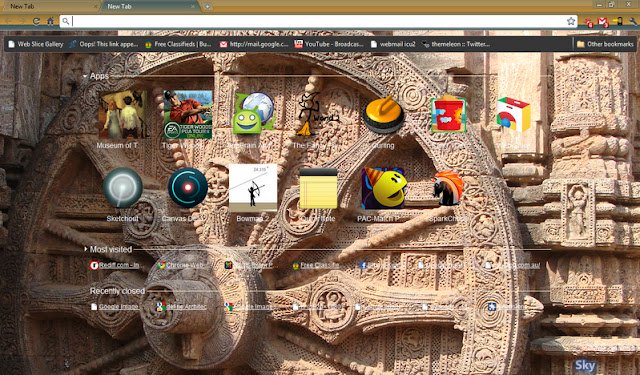Collapse the Apps section

85,76
